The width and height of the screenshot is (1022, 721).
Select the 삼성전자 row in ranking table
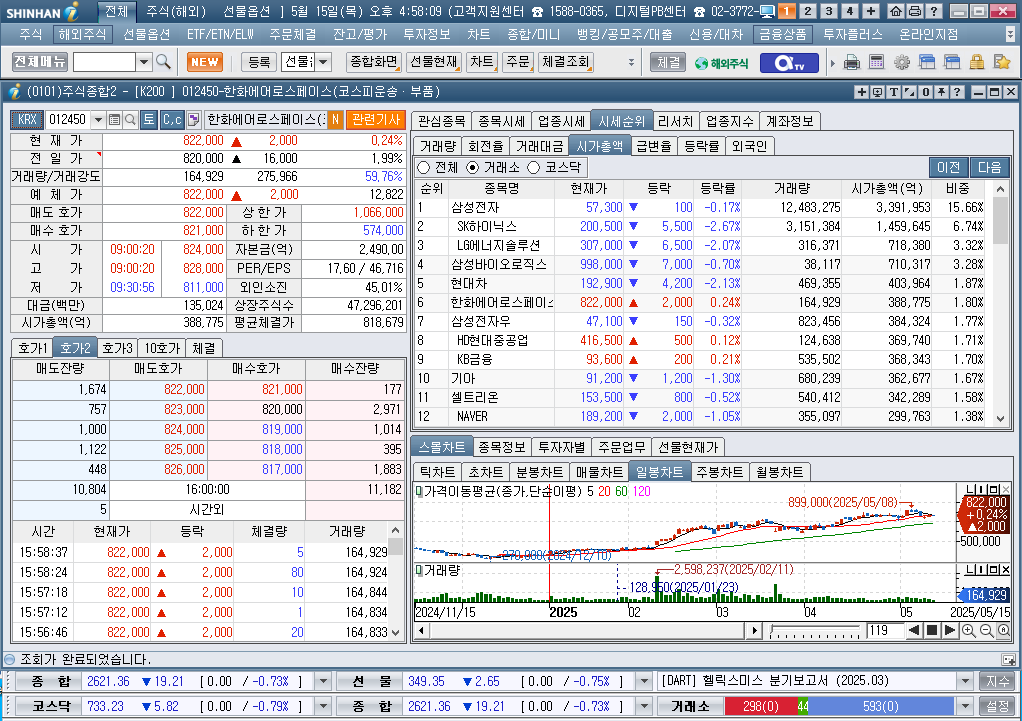pyautogui.click(x=703, y=207)
